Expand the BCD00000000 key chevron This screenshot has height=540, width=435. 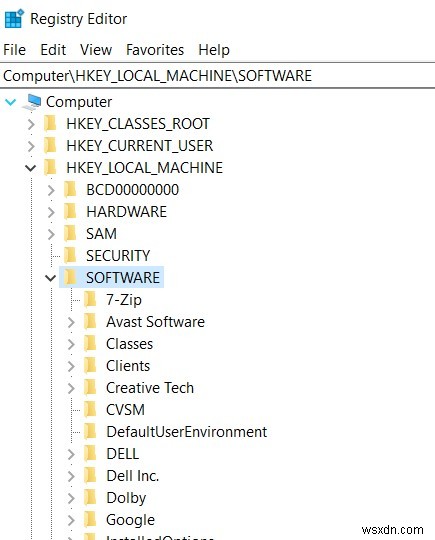coord(51,190)
